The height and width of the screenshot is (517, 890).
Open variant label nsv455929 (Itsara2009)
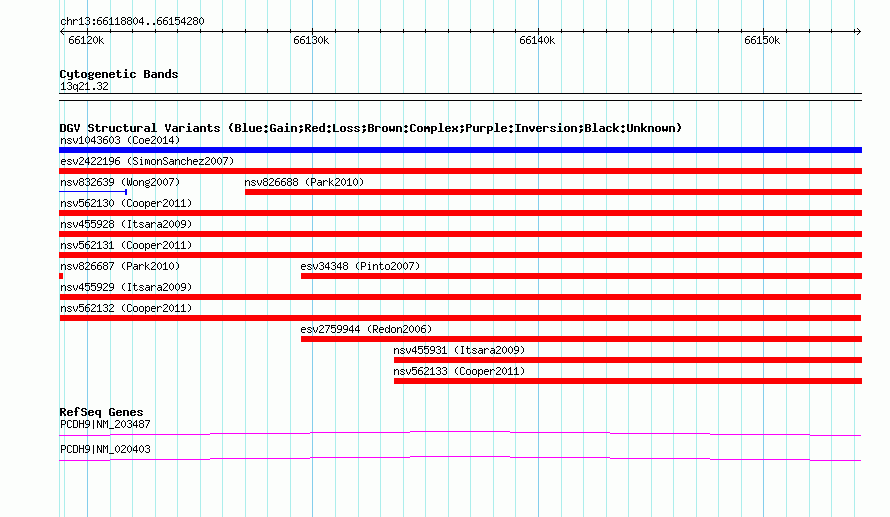point(126,287)
